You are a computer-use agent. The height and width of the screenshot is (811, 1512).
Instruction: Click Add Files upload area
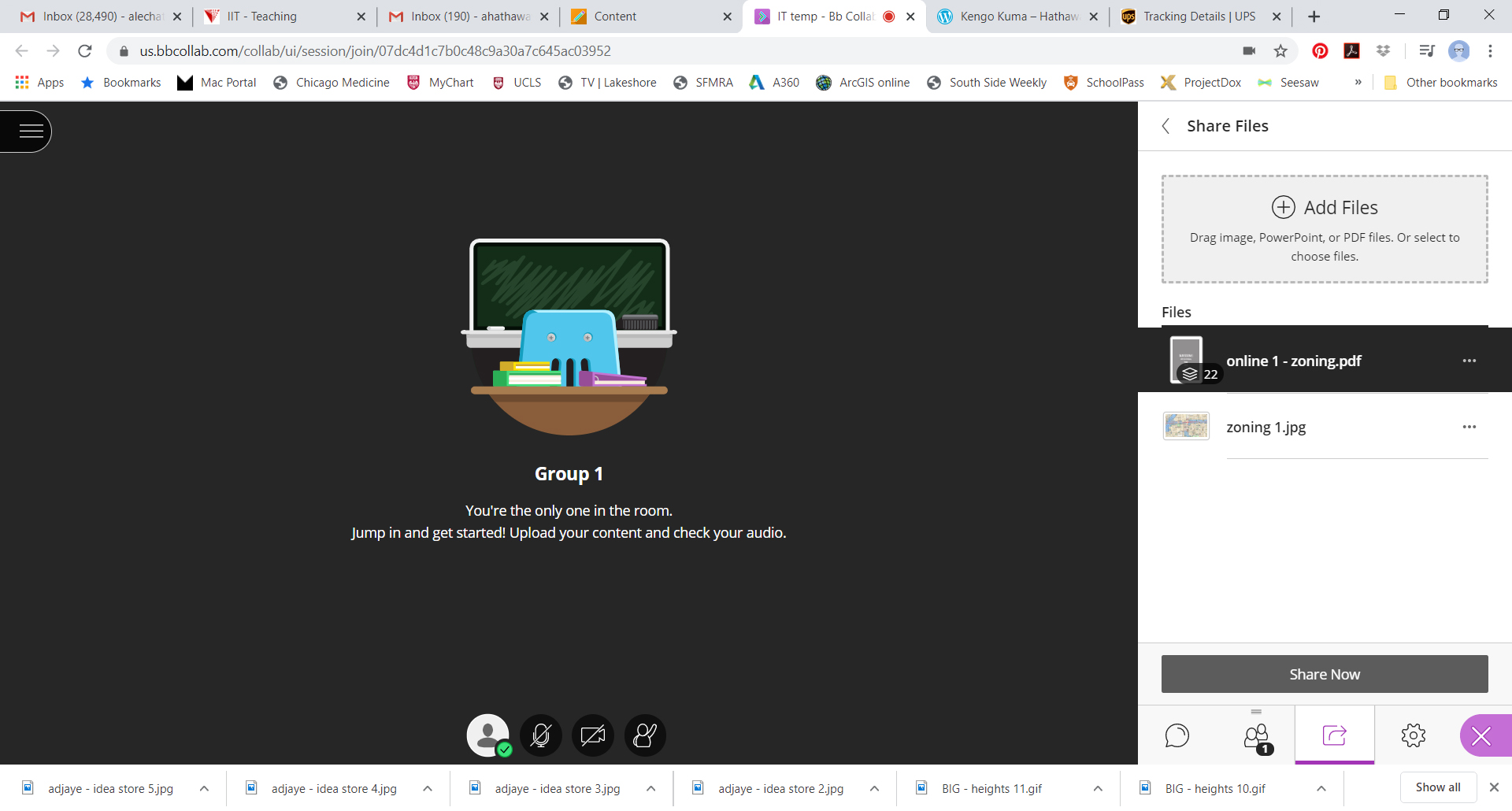coord(1324,229)
